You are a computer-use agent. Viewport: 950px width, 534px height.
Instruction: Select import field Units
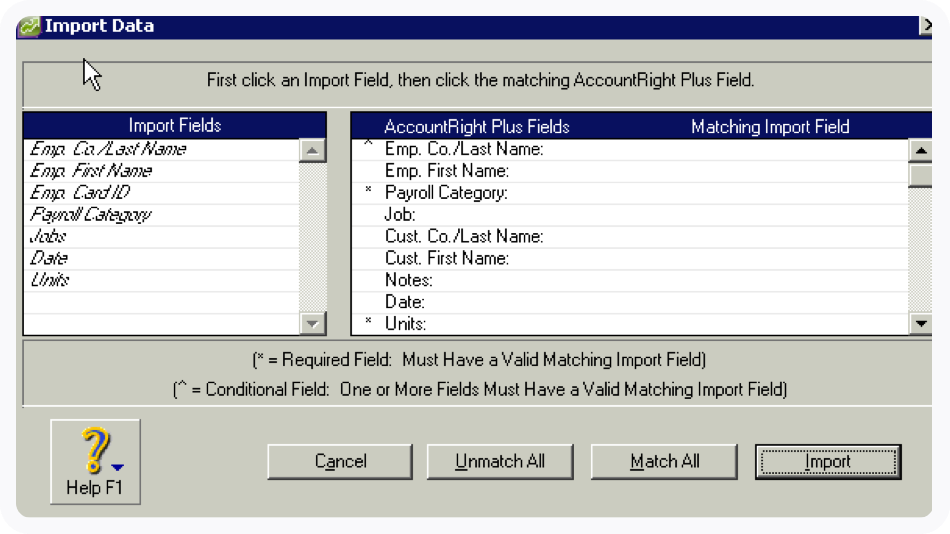(162, 280)
